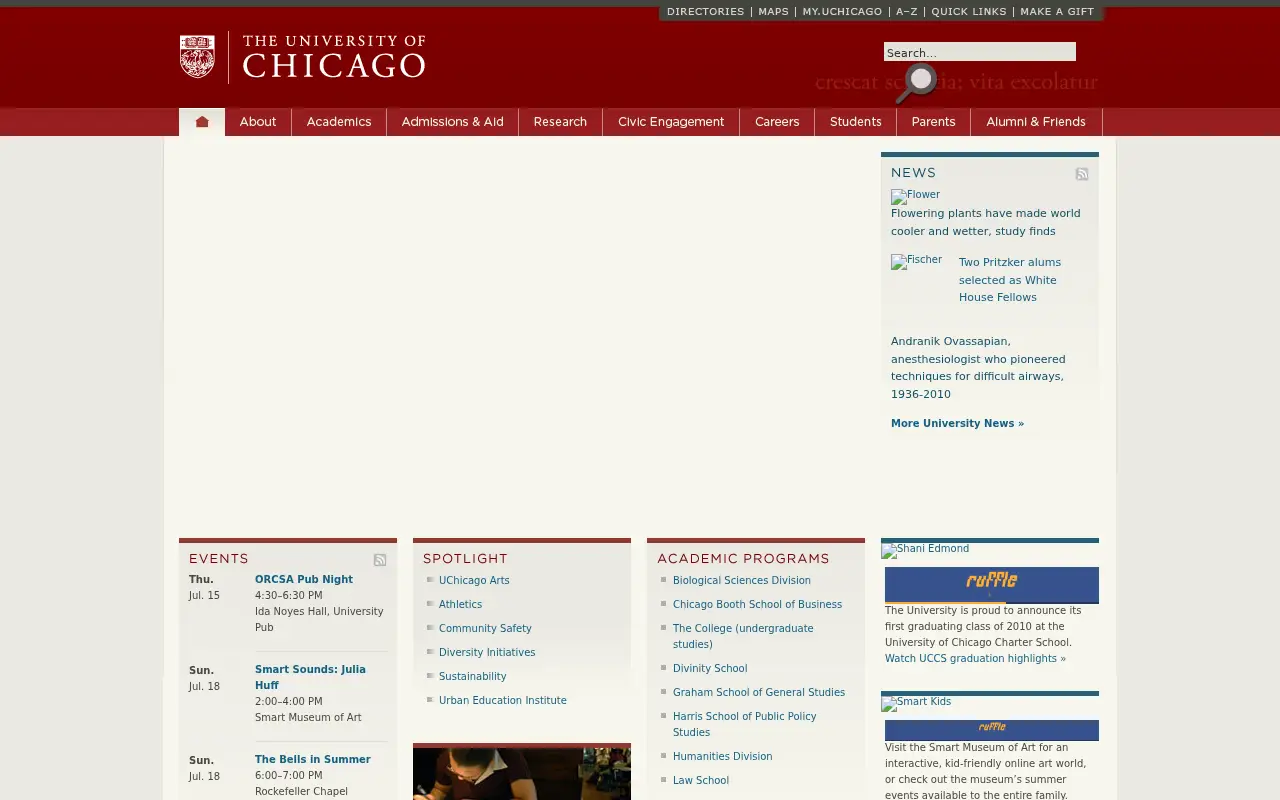Open Urban Education Institute link
The width and height of the screenshot is (1280, 800).
[503, 701]
